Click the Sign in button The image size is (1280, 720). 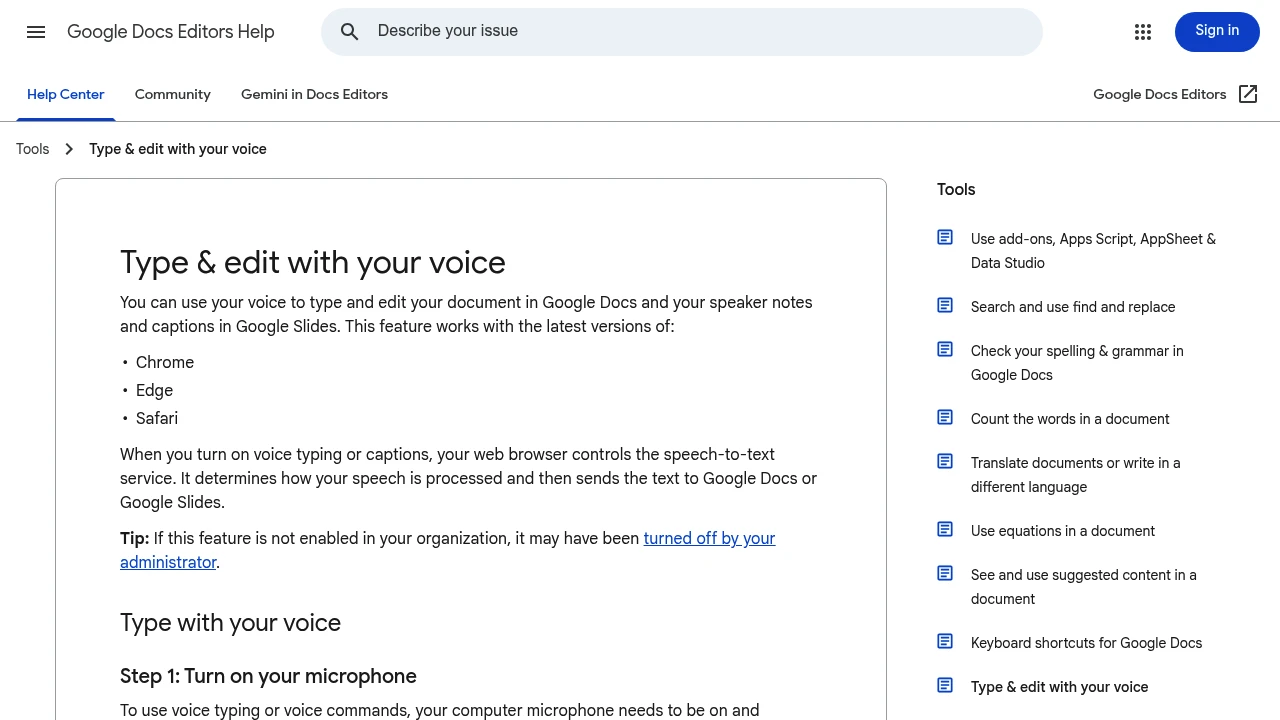[1217, 31]
